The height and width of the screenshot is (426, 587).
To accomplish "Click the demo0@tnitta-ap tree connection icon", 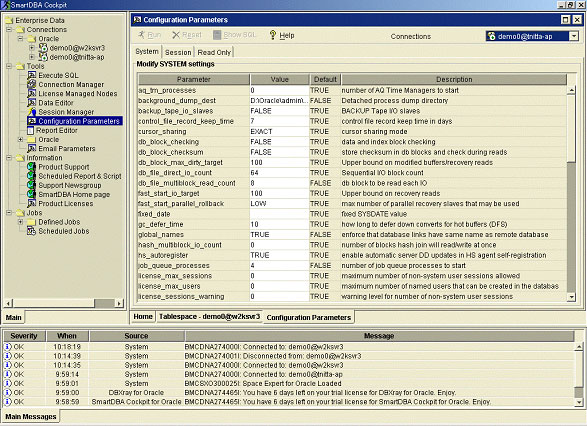I will 43,57.
